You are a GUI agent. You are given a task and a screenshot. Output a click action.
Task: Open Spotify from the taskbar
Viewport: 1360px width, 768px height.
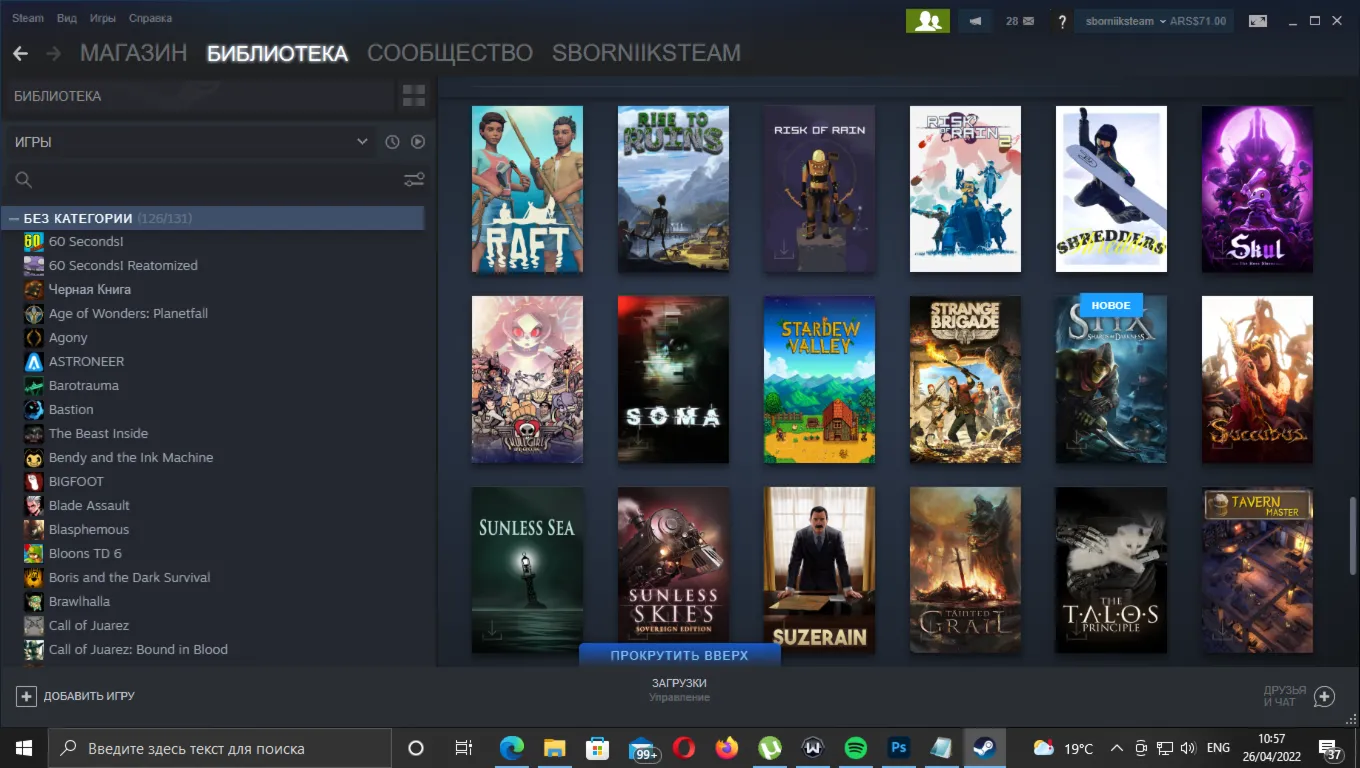(855, 748)
